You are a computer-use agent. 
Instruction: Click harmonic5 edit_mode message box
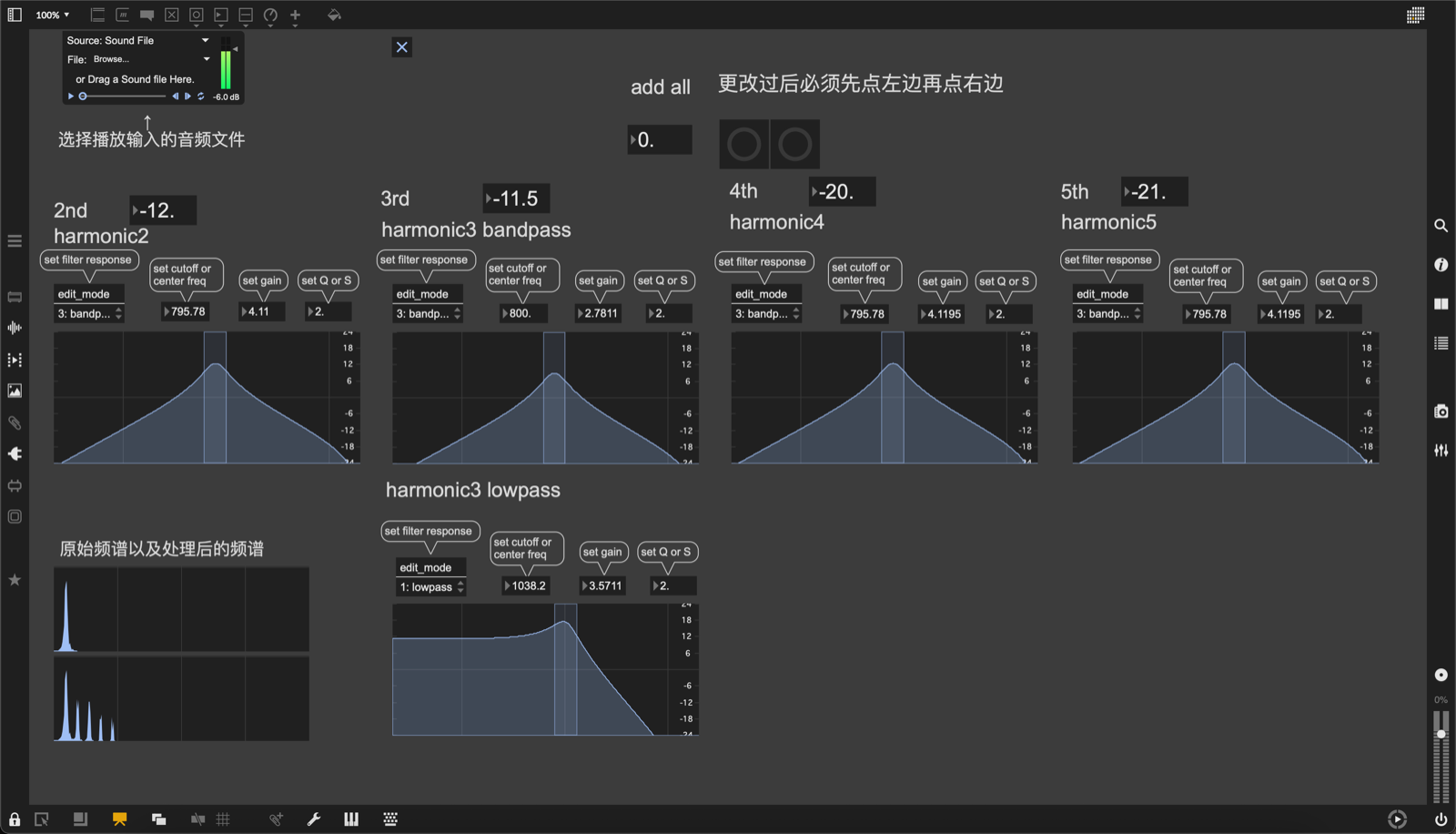[1107, 294]
